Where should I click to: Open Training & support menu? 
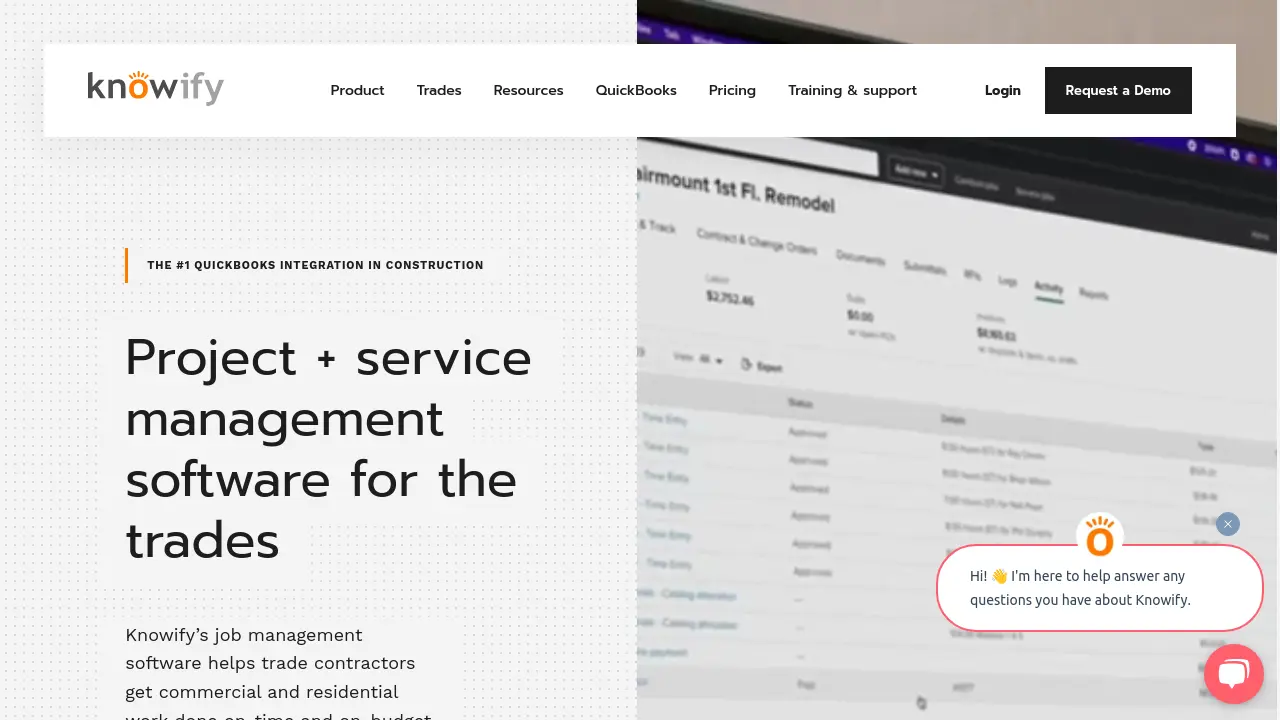[x=852, y=90]
